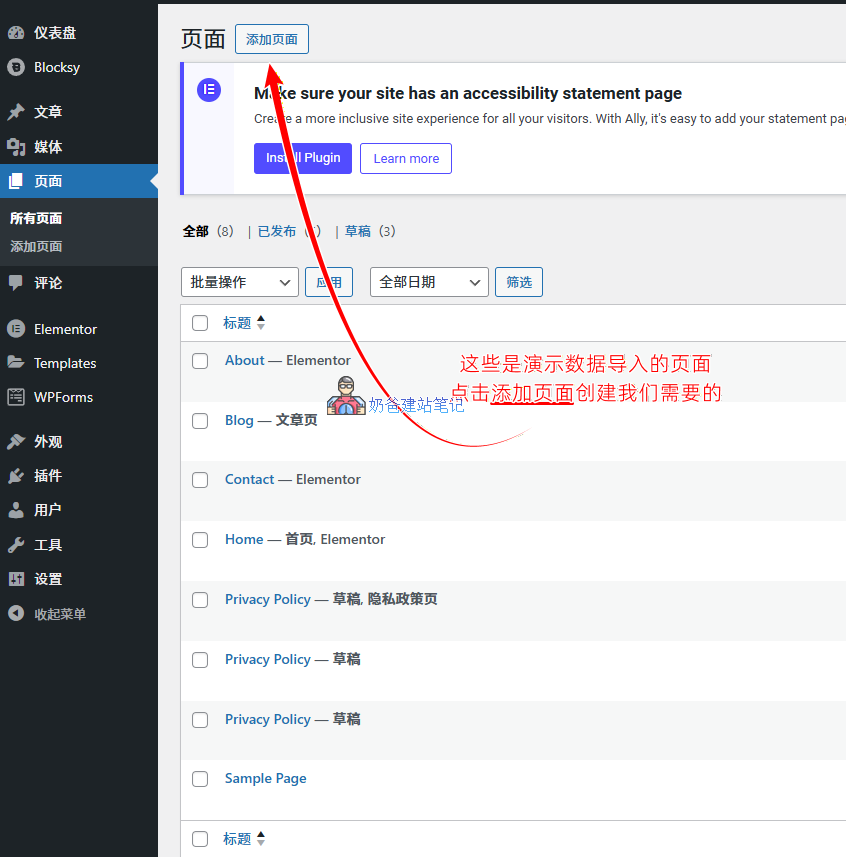The width and height of the screenshot is (846, 857).
Task: Open the 批量操作 bulk actions dropdown
Action: pyautogui.click(x=239, y=282)
